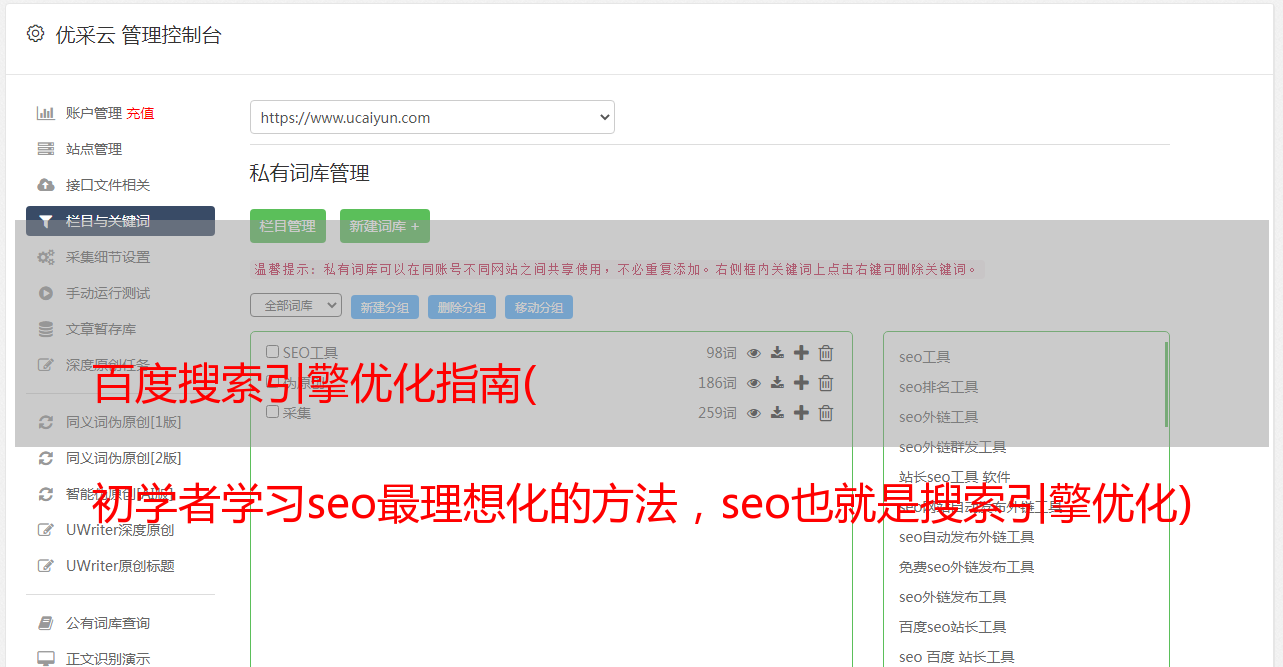Open the https://www.ucaiyun.com site dropdown
Image resolution: width=1283 pixels, height=667 pixels.
pos(432,117)
